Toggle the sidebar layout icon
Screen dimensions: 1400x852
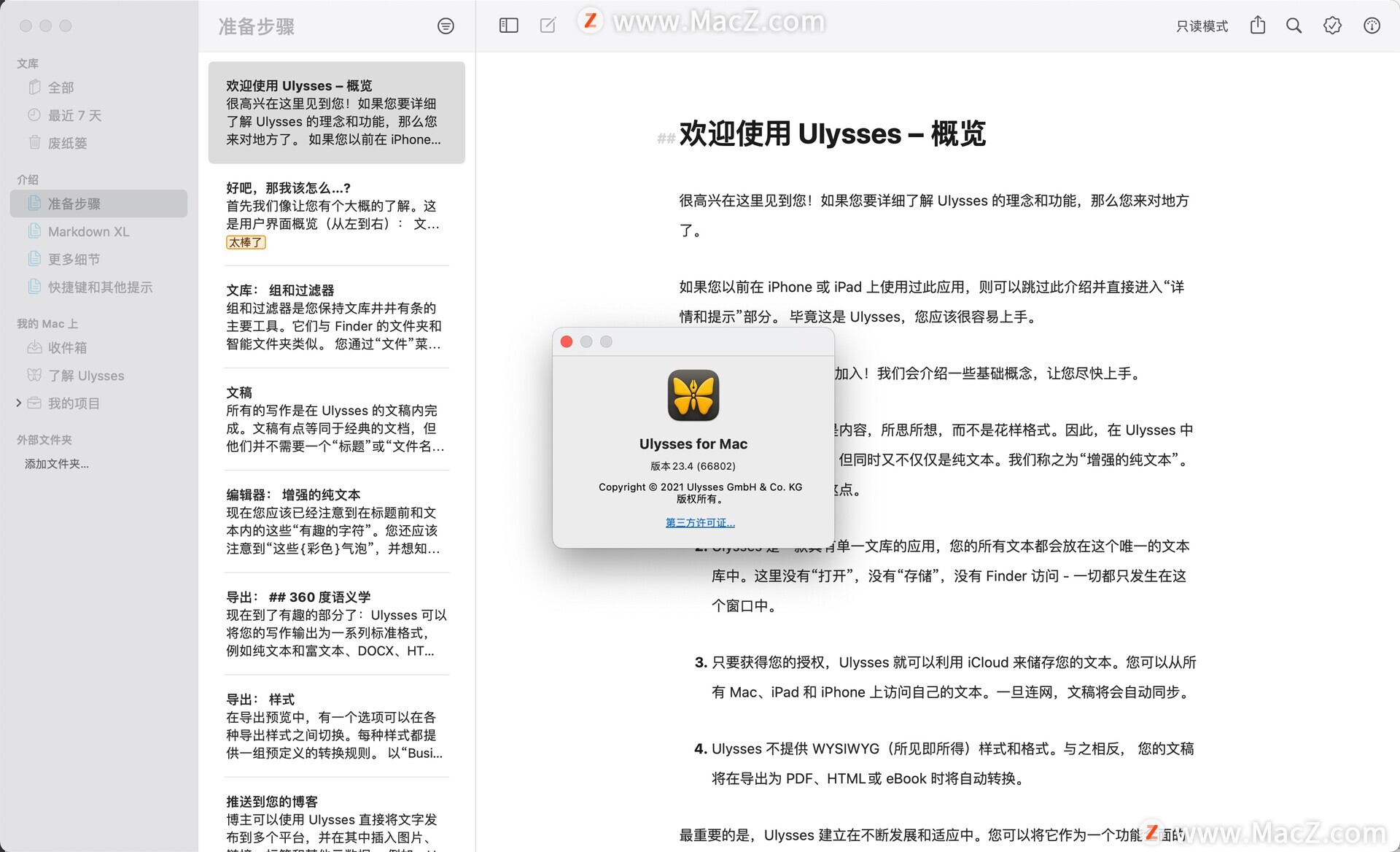pyautogui.click(x=508, y=26)
